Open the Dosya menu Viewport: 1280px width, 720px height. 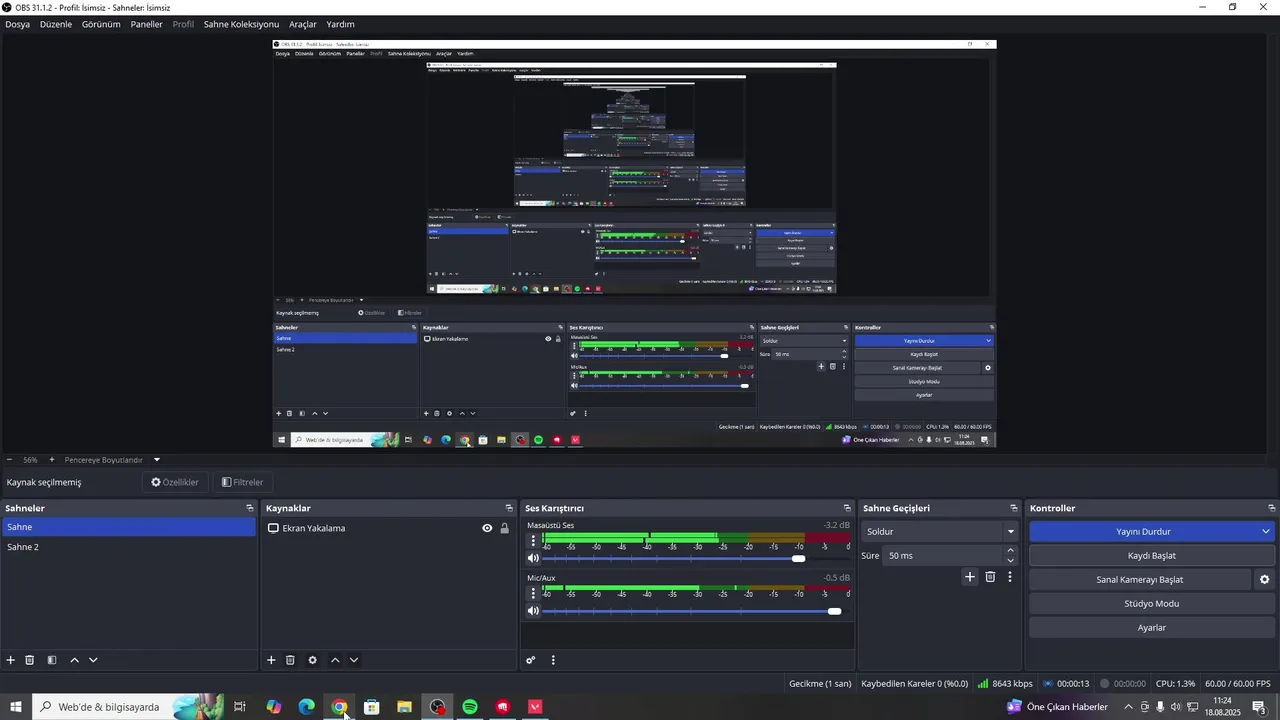coord(17,24)
